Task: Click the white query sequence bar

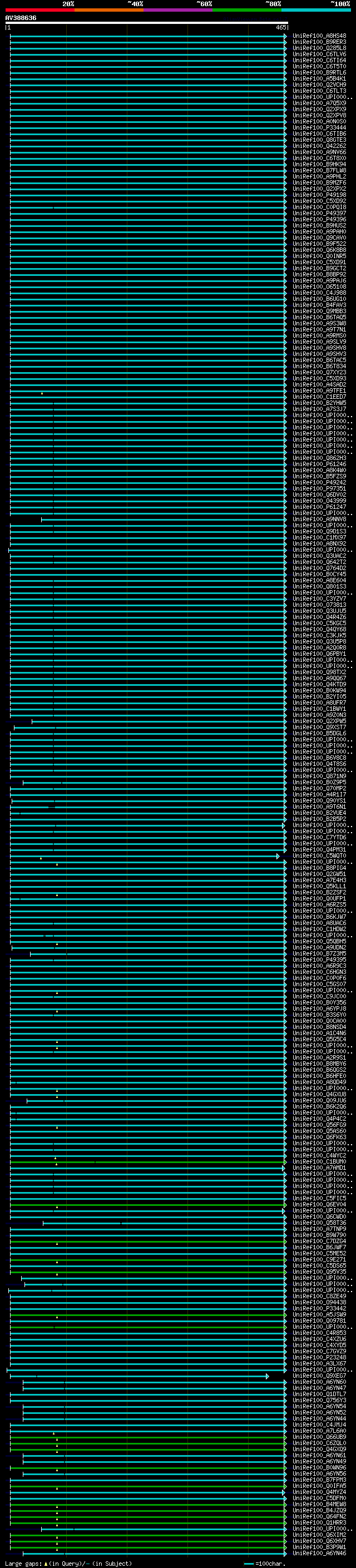Action: [x=147, y=23]
